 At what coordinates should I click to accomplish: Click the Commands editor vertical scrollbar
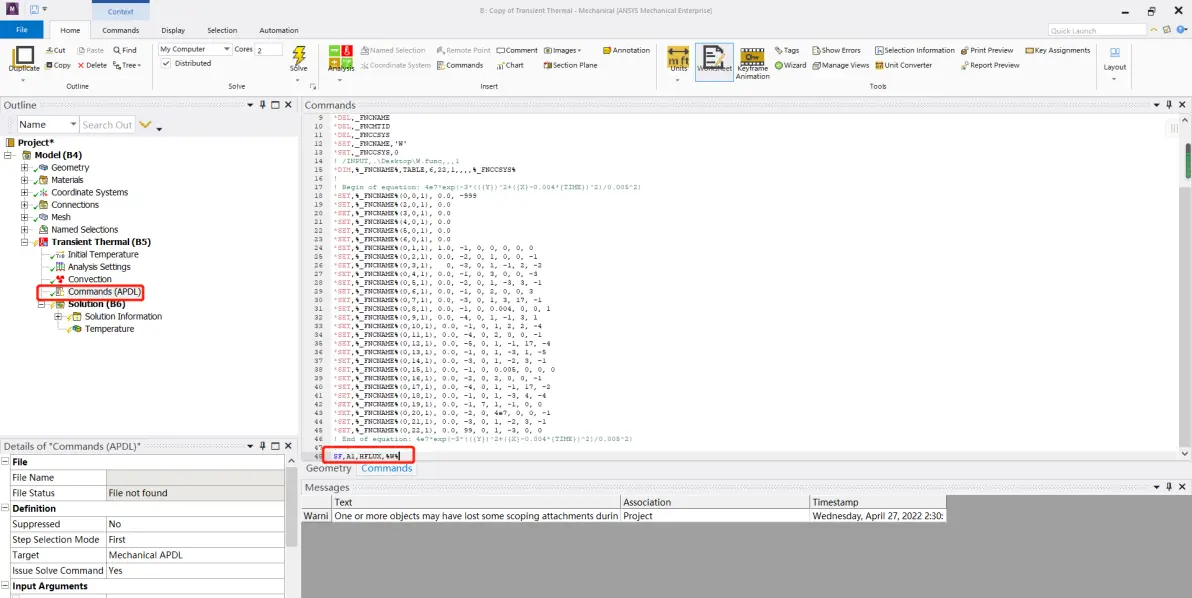(1184, 286)
